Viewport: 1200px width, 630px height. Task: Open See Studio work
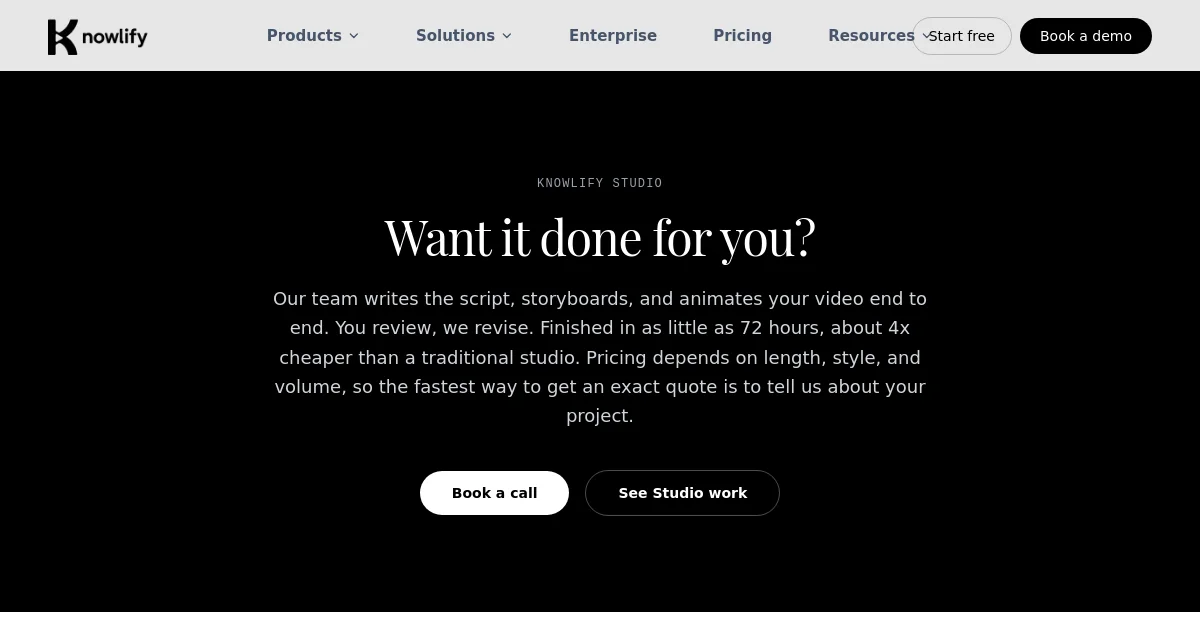click(682, 493)
